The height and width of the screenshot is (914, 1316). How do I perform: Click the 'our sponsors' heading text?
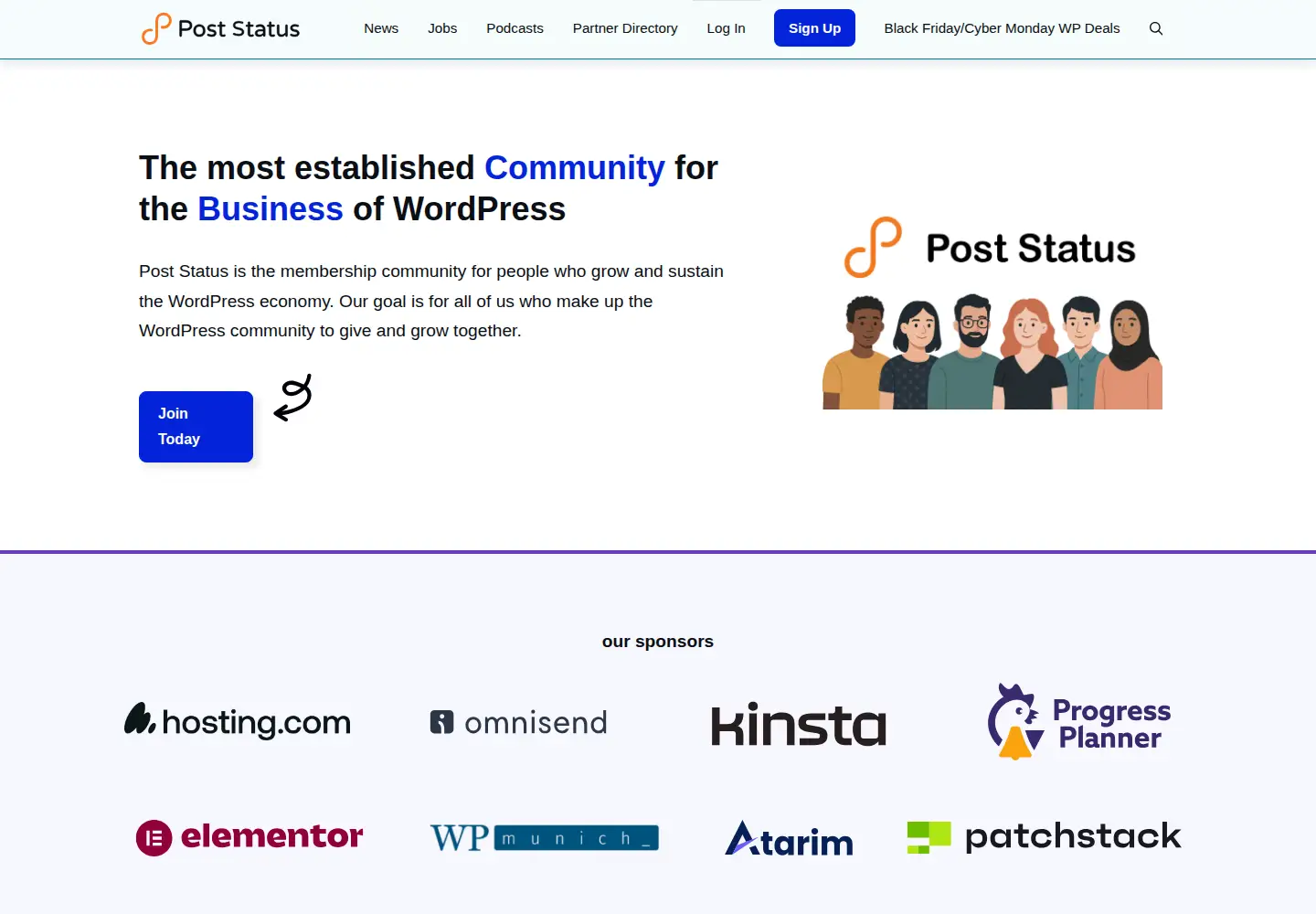658,642
